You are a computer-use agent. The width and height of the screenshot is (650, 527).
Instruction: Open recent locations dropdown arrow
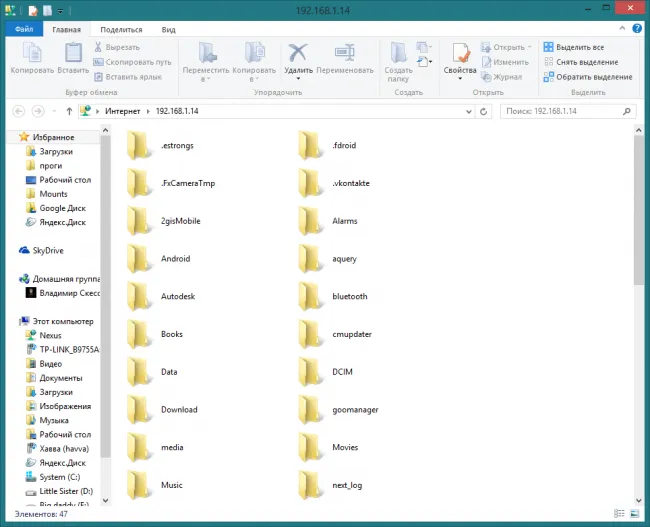54,111
